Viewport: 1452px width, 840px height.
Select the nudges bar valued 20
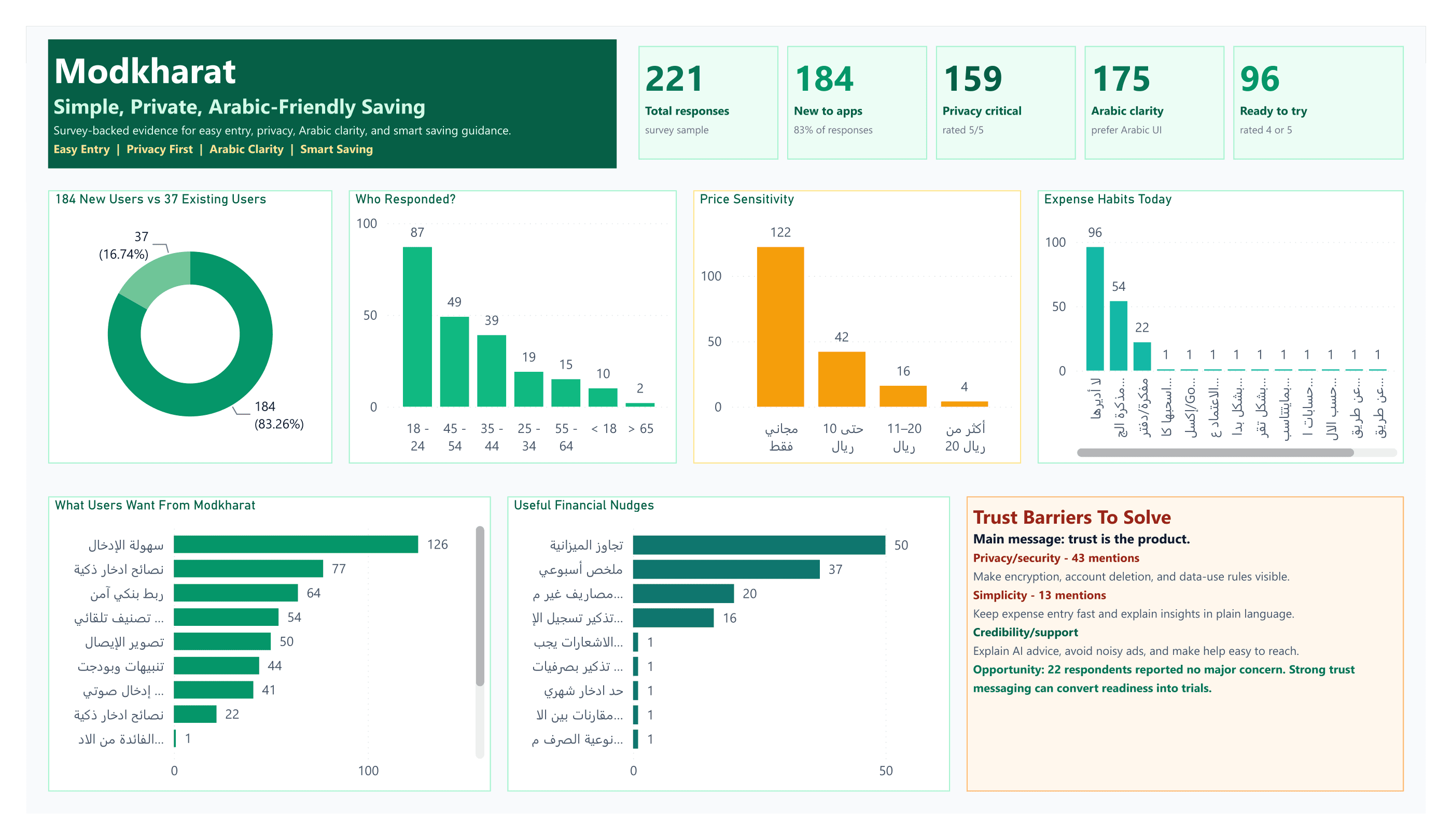pos(683,593)
